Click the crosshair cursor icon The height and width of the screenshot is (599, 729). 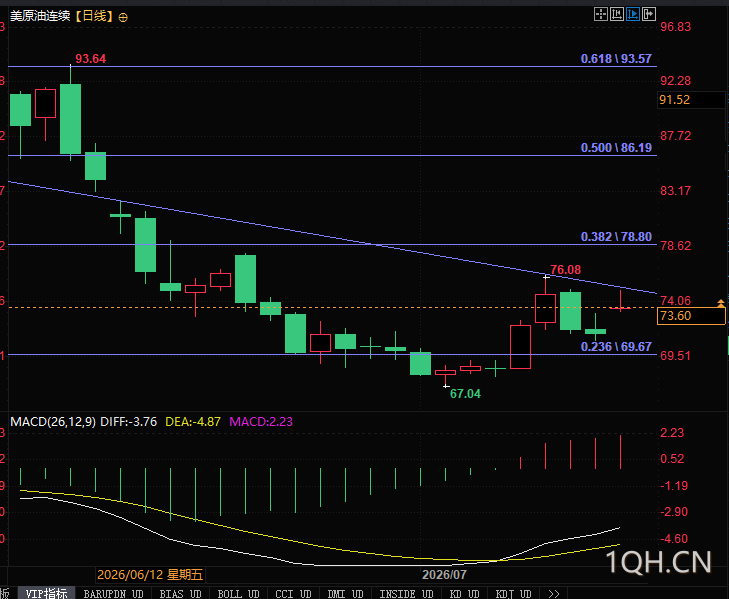pos(601,14)
